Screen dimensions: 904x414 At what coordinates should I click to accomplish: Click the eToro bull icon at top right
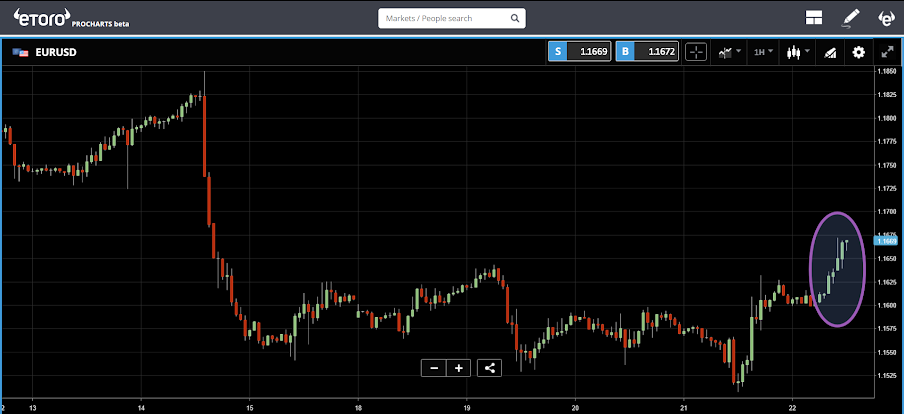[x=885, y=18]
